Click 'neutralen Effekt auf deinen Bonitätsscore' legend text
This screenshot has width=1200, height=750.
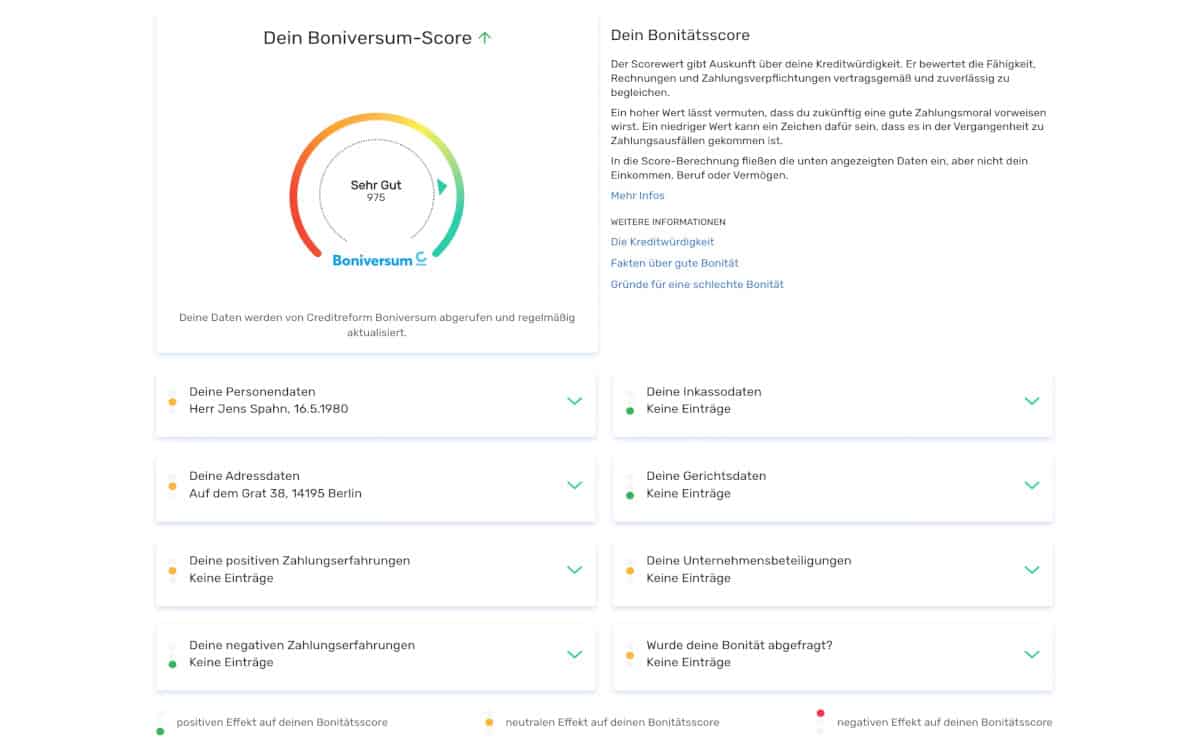click(612, 722)
